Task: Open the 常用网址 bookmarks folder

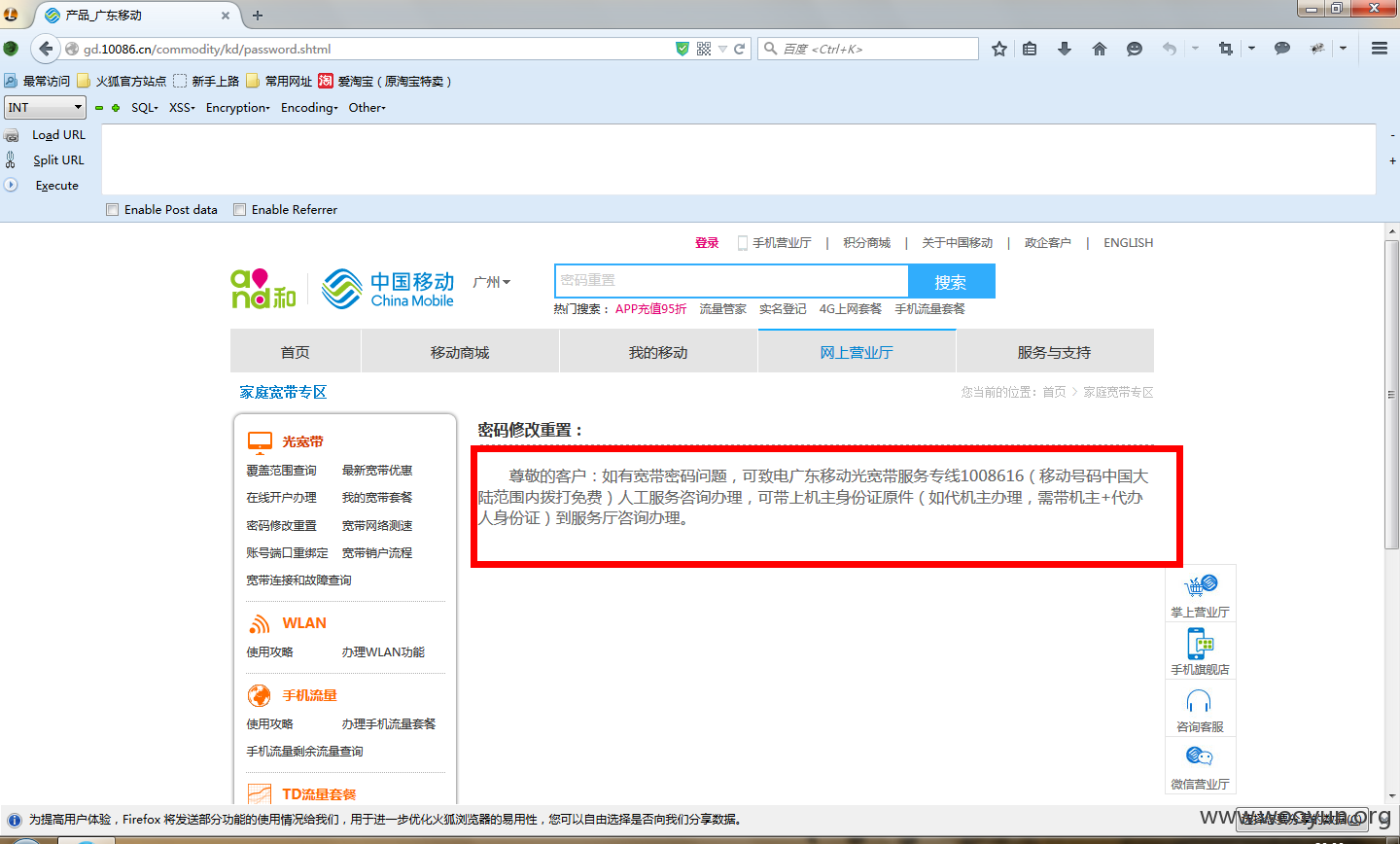Action: 279,81
